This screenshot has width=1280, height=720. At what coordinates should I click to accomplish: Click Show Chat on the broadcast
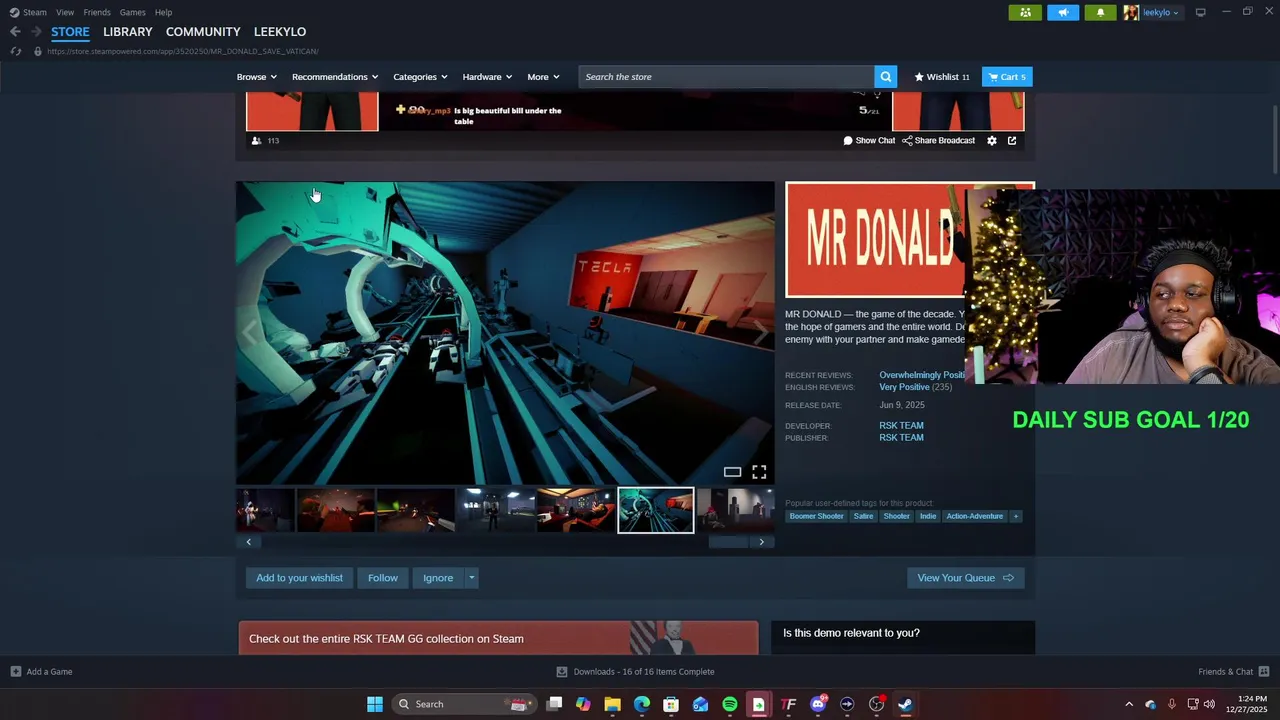click(869, 141)
